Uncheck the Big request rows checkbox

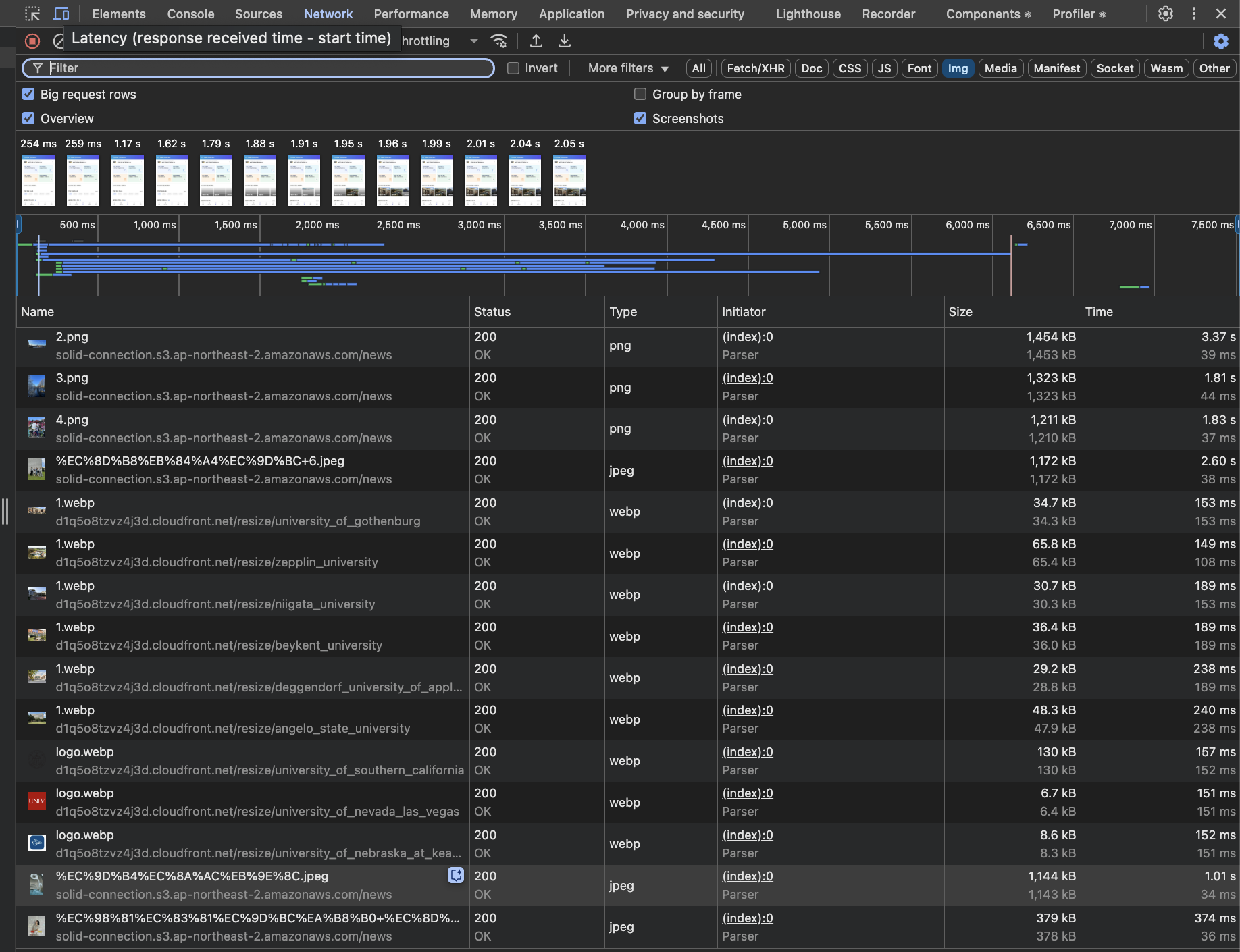(x=28, y=94)
